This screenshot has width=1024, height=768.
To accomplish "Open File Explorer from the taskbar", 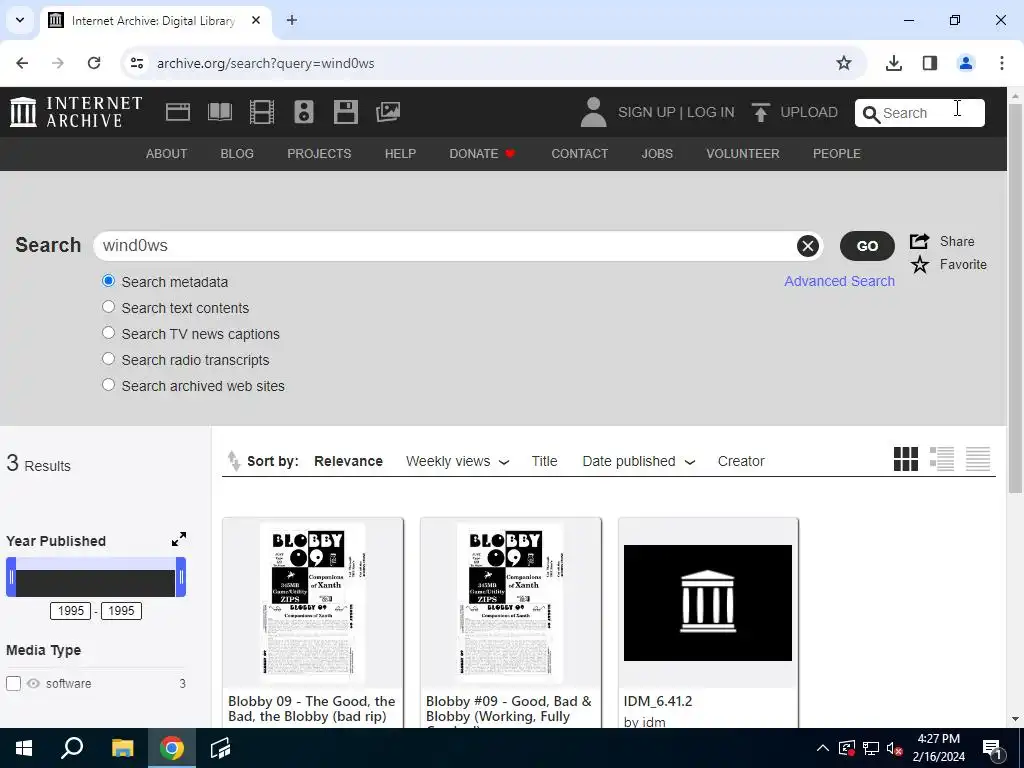I will (x=122, y=748).
